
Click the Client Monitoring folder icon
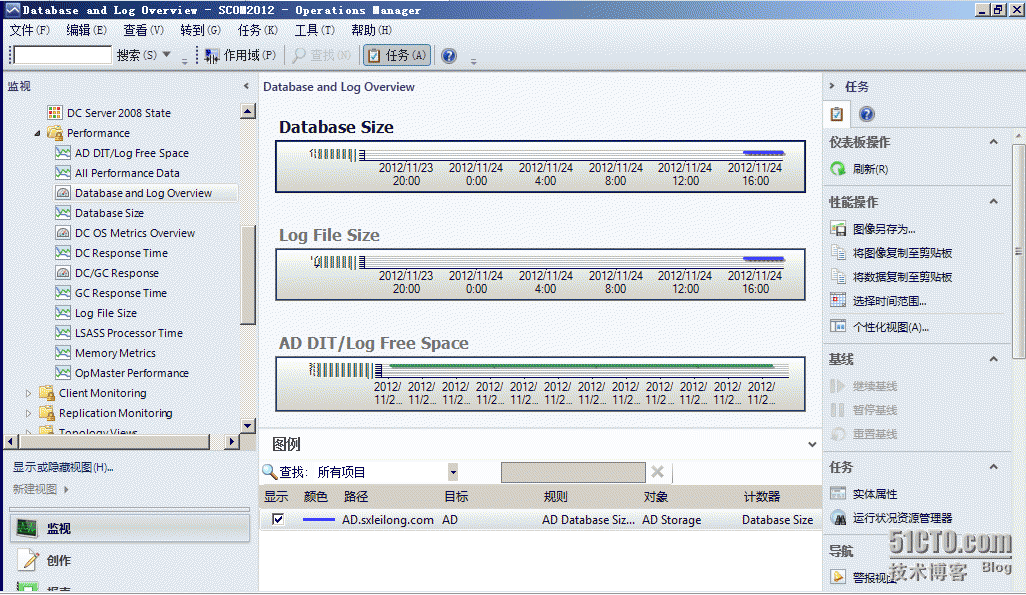coord(46,393)
